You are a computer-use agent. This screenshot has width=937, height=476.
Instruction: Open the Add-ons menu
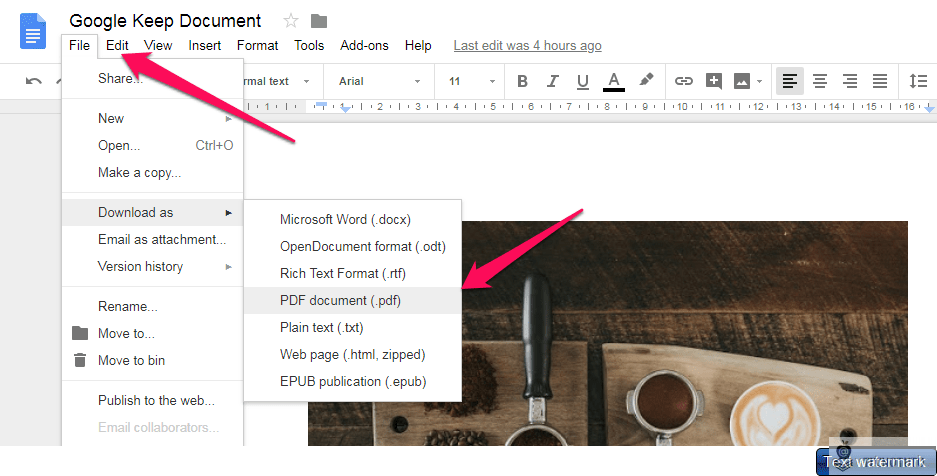pos(365,45)
